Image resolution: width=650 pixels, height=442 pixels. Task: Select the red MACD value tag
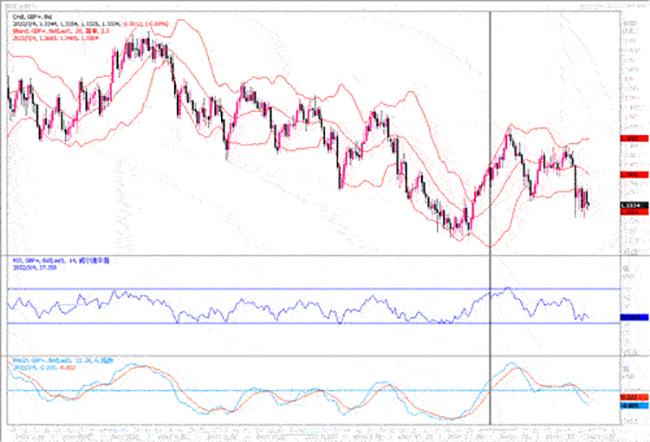point(630,398)
